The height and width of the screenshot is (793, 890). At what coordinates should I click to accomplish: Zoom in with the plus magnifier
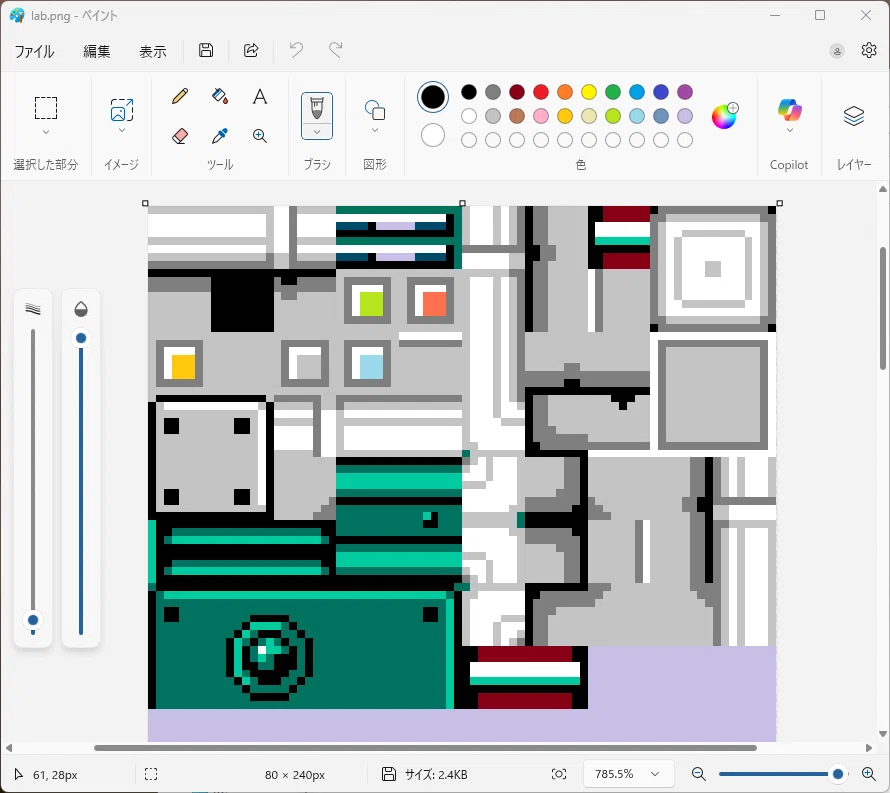(868, 774)
